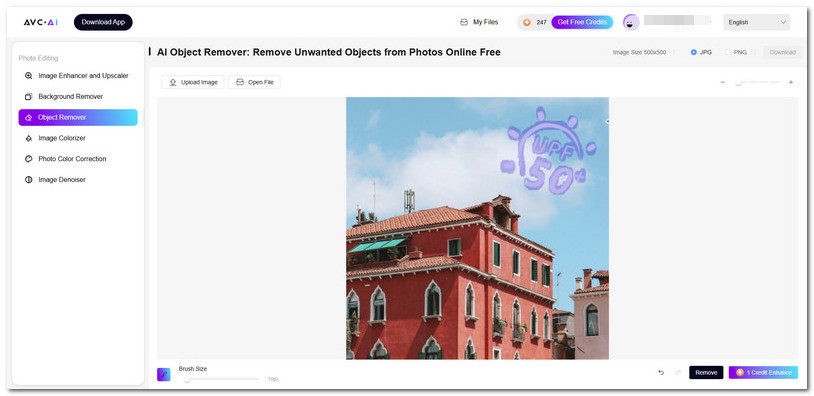
Task: Click the orange credits coin icon
Action: pos(527,22)
